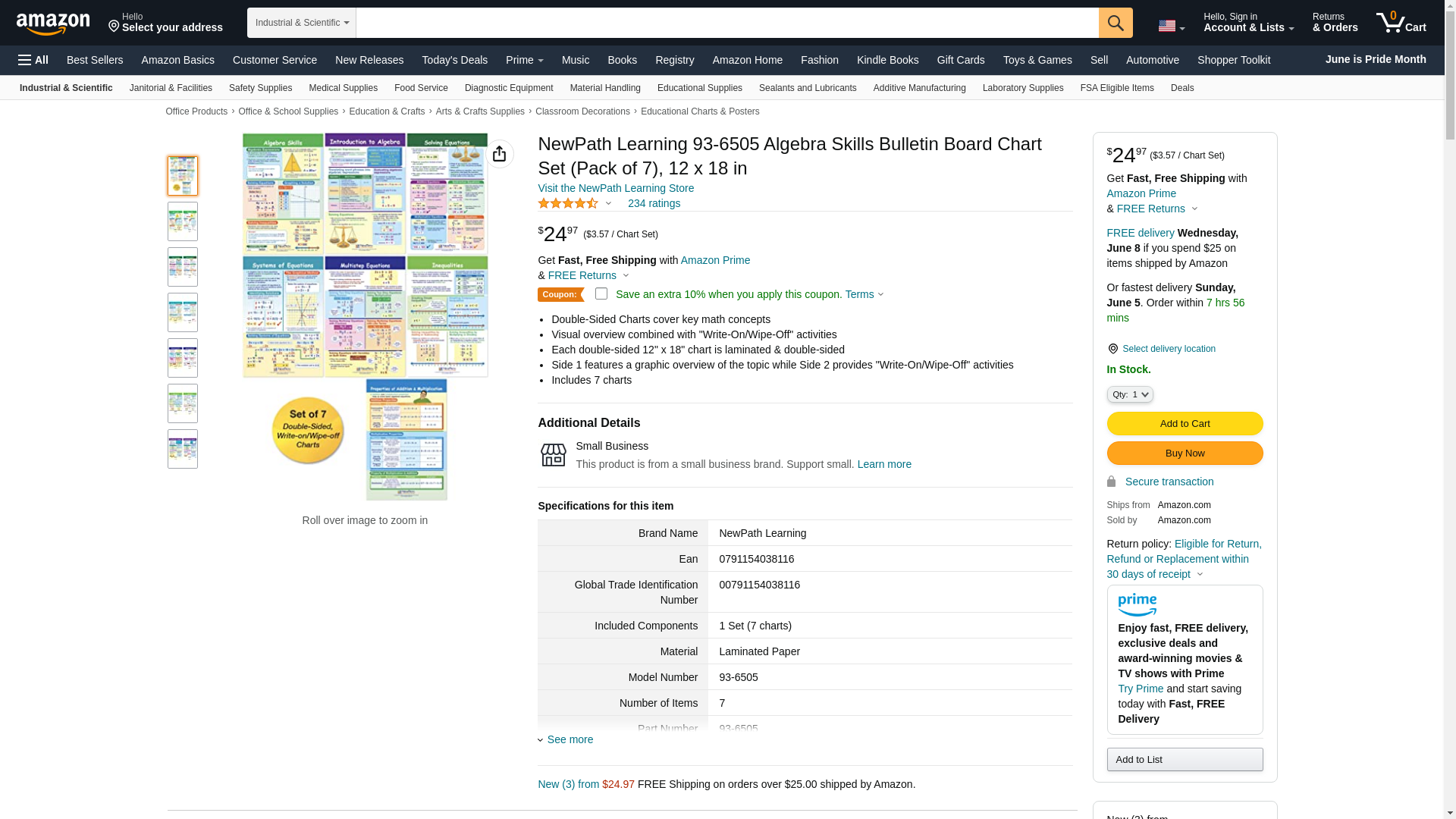Click the magnifying glass search button
This screenshot has width=1456, height=819.
[x=1115, y=23]
